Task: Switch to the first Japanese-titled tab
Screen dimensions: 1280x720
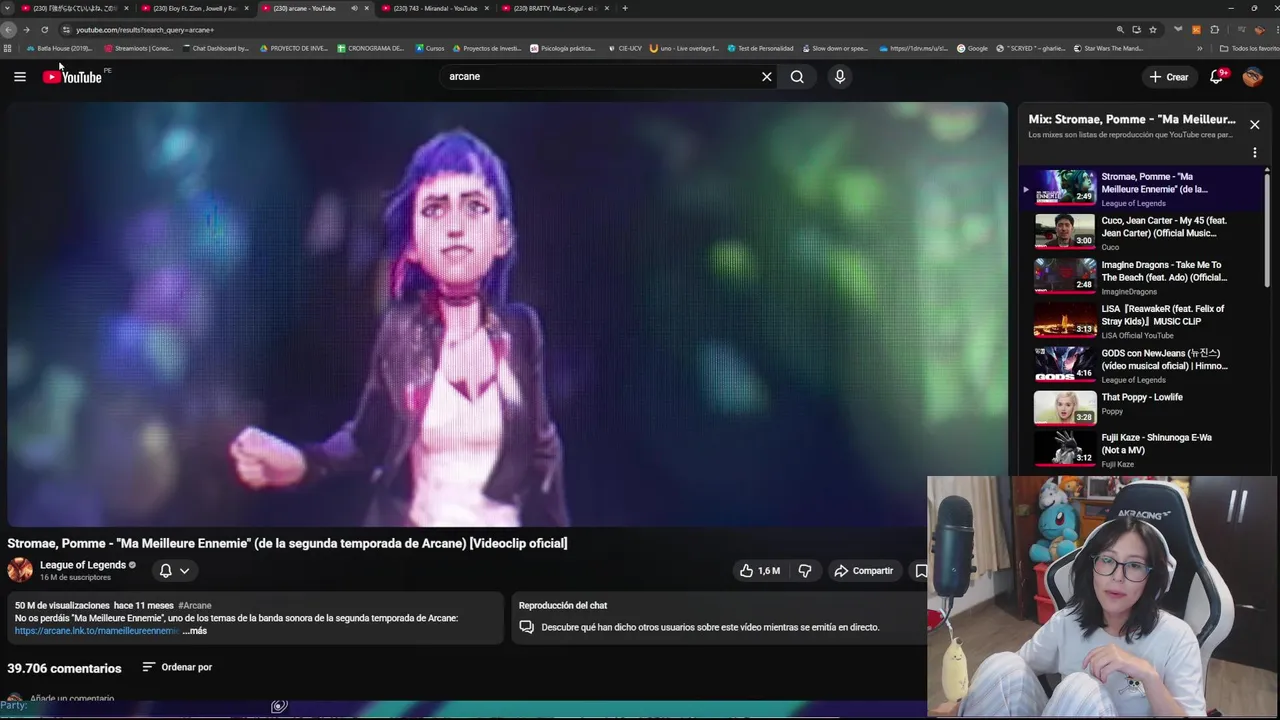Action: [74, 8]
